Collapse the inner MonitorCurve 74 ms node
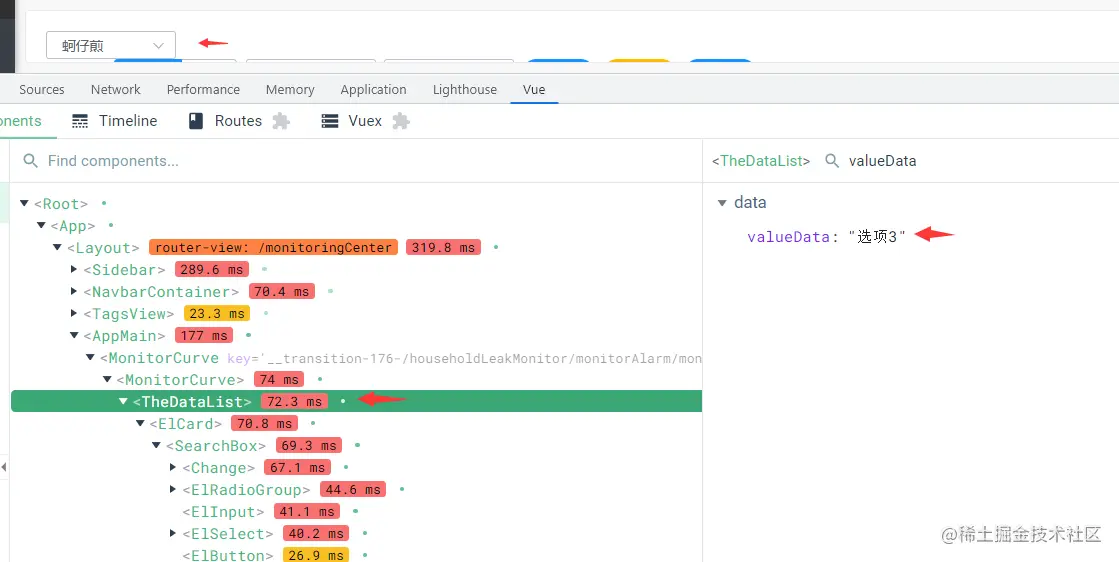The height and width of the screenshot is (562, 1119). click(107, 379)
